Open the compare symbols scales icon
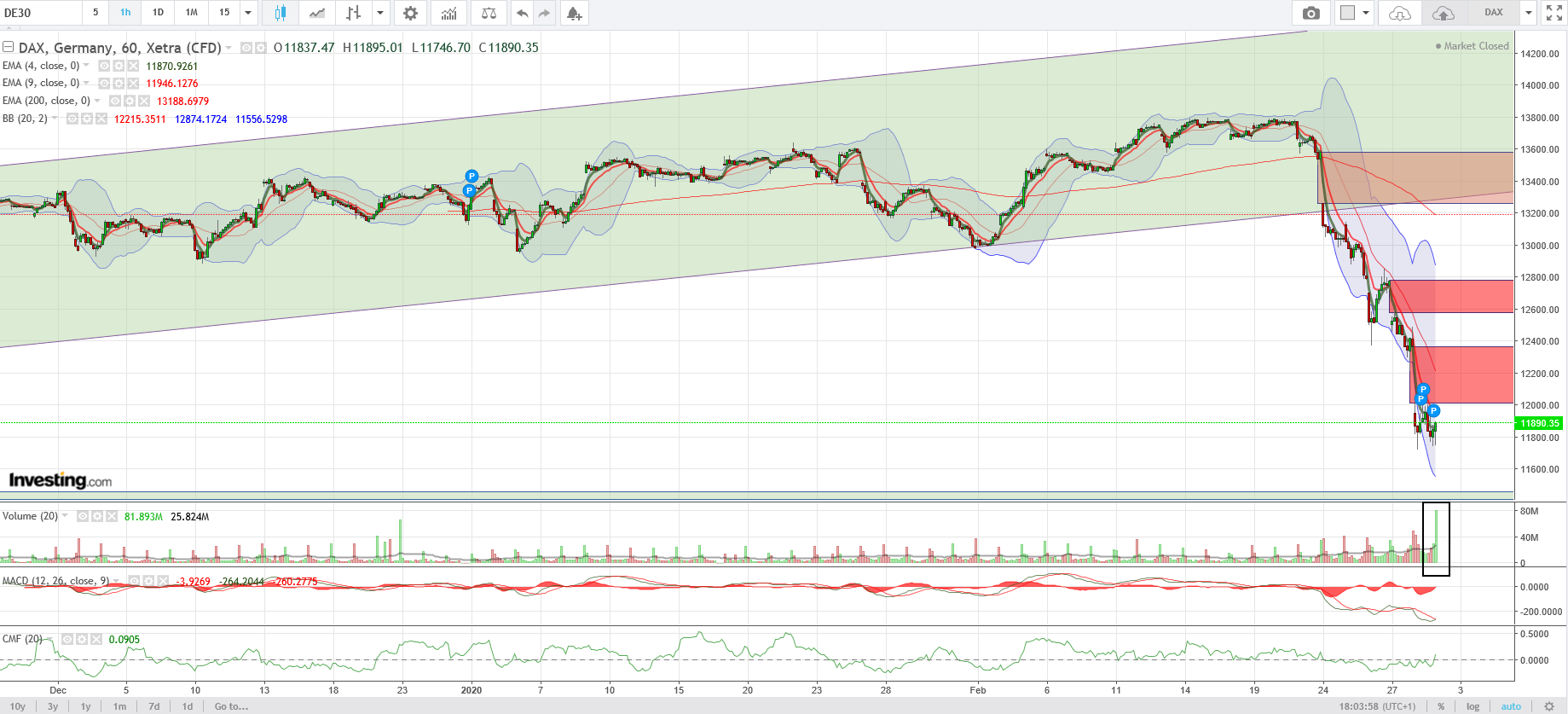 click(489, 13)
